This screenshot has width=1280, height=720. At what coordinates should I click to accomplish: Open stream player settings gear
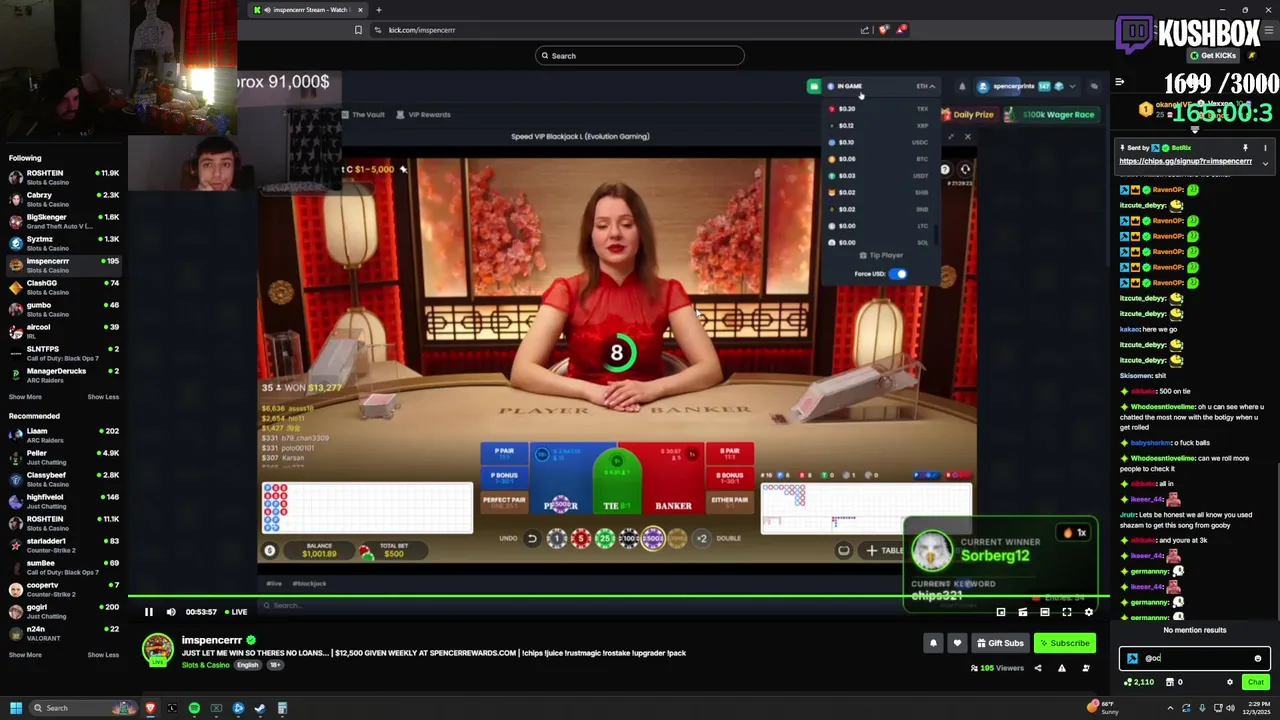[x=1089, y=612]
